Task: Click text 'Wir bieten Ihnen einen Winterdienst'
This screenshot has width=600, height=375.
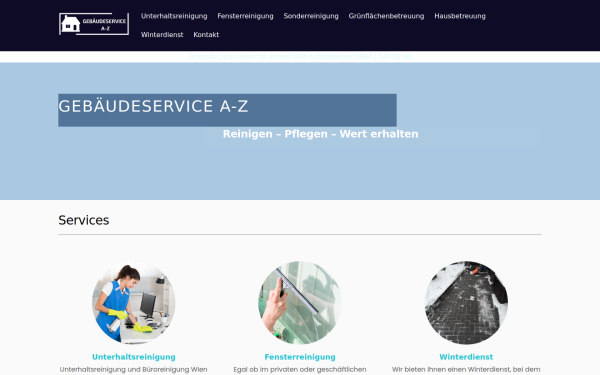Action: (451, 370)
